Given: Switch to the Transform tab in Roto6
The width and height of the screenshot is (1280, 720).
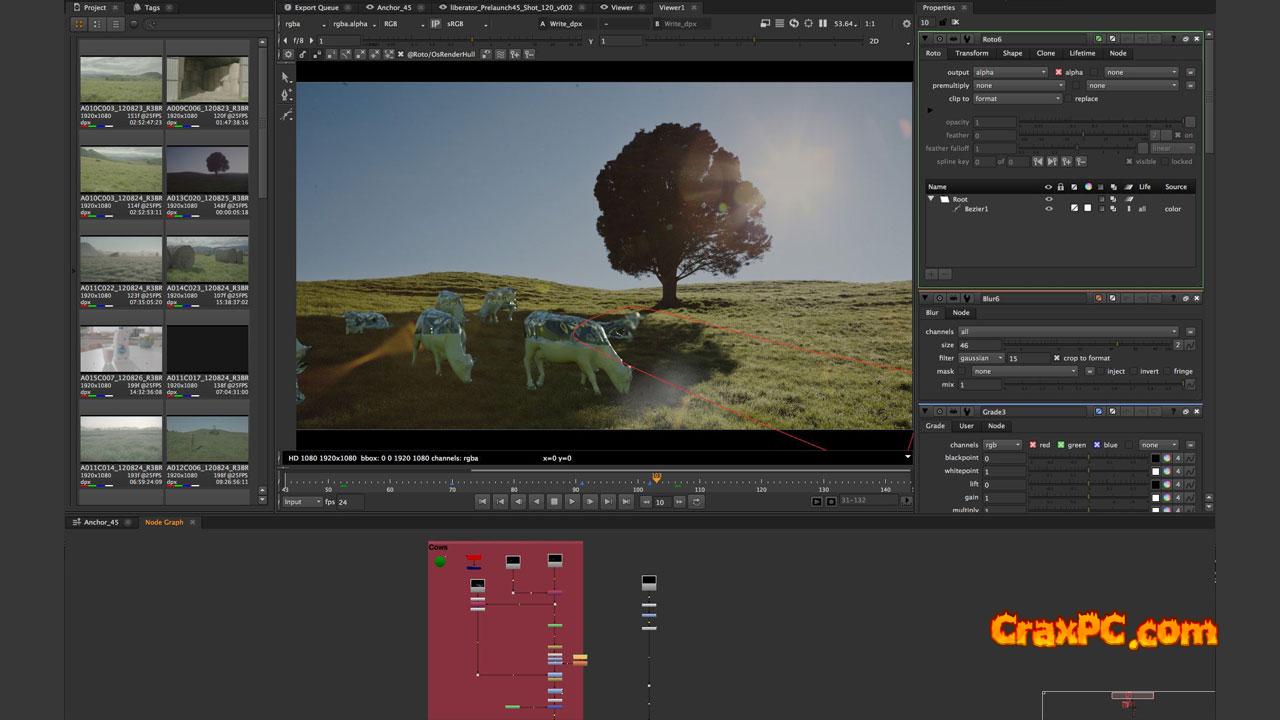Looking at the screenshot, I should [971, 53].
